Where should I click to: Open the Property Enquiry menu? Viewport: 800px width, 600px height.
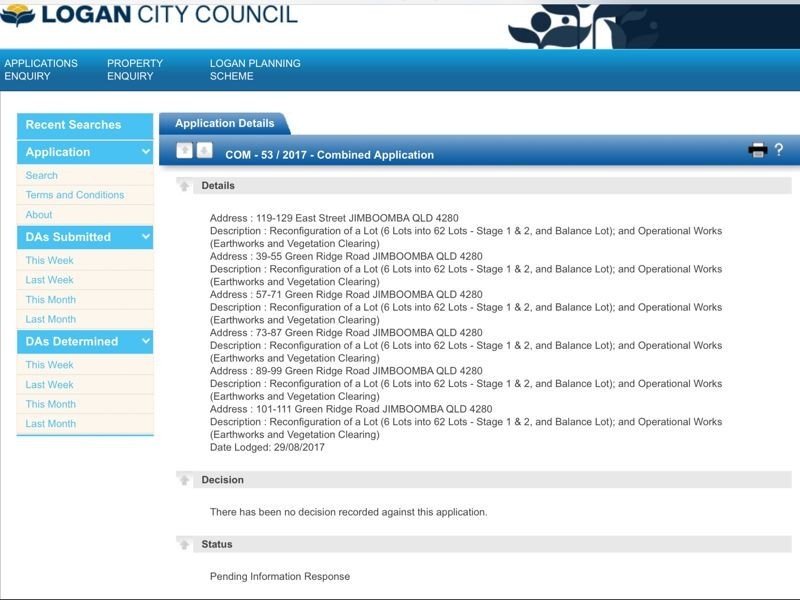click(x=134, y=70)
